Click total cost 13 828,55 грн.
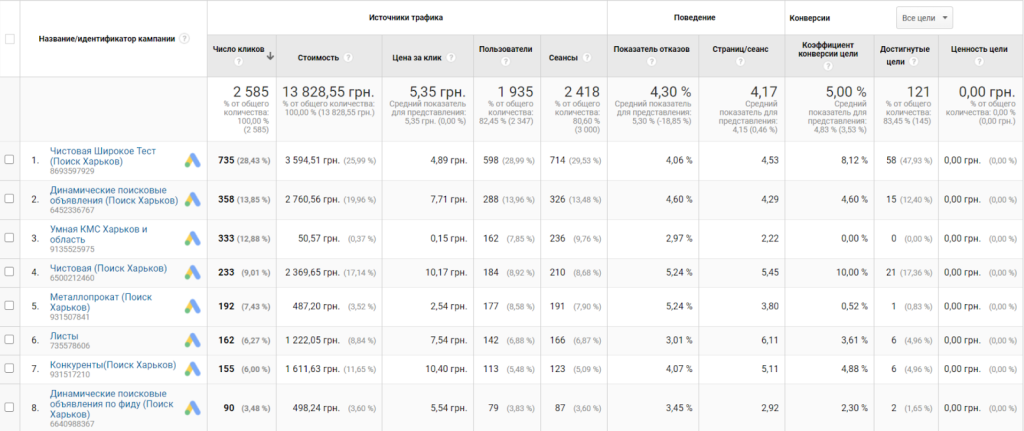 click(x=328, y=92)
